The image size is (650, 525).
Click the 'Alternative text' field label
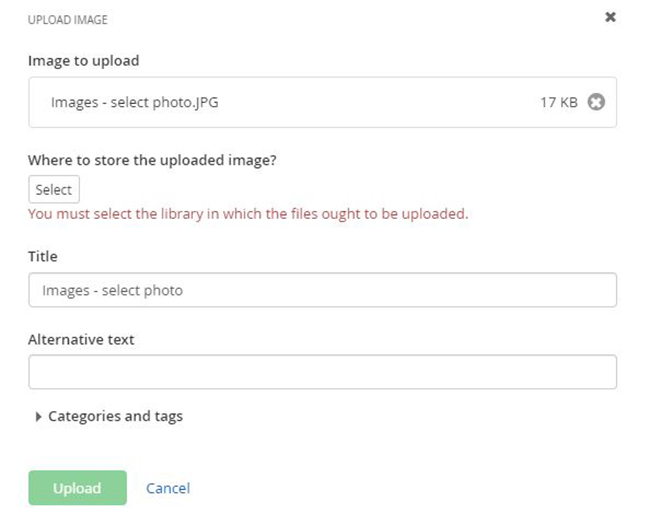tap(81, 339)
